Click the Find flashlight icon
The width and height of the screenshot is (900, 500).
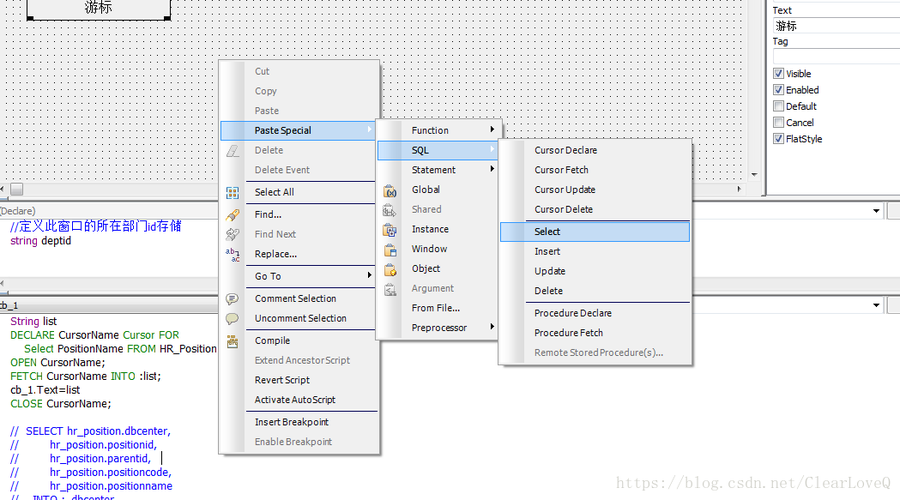pyautogui.click(x=232, y=215)
